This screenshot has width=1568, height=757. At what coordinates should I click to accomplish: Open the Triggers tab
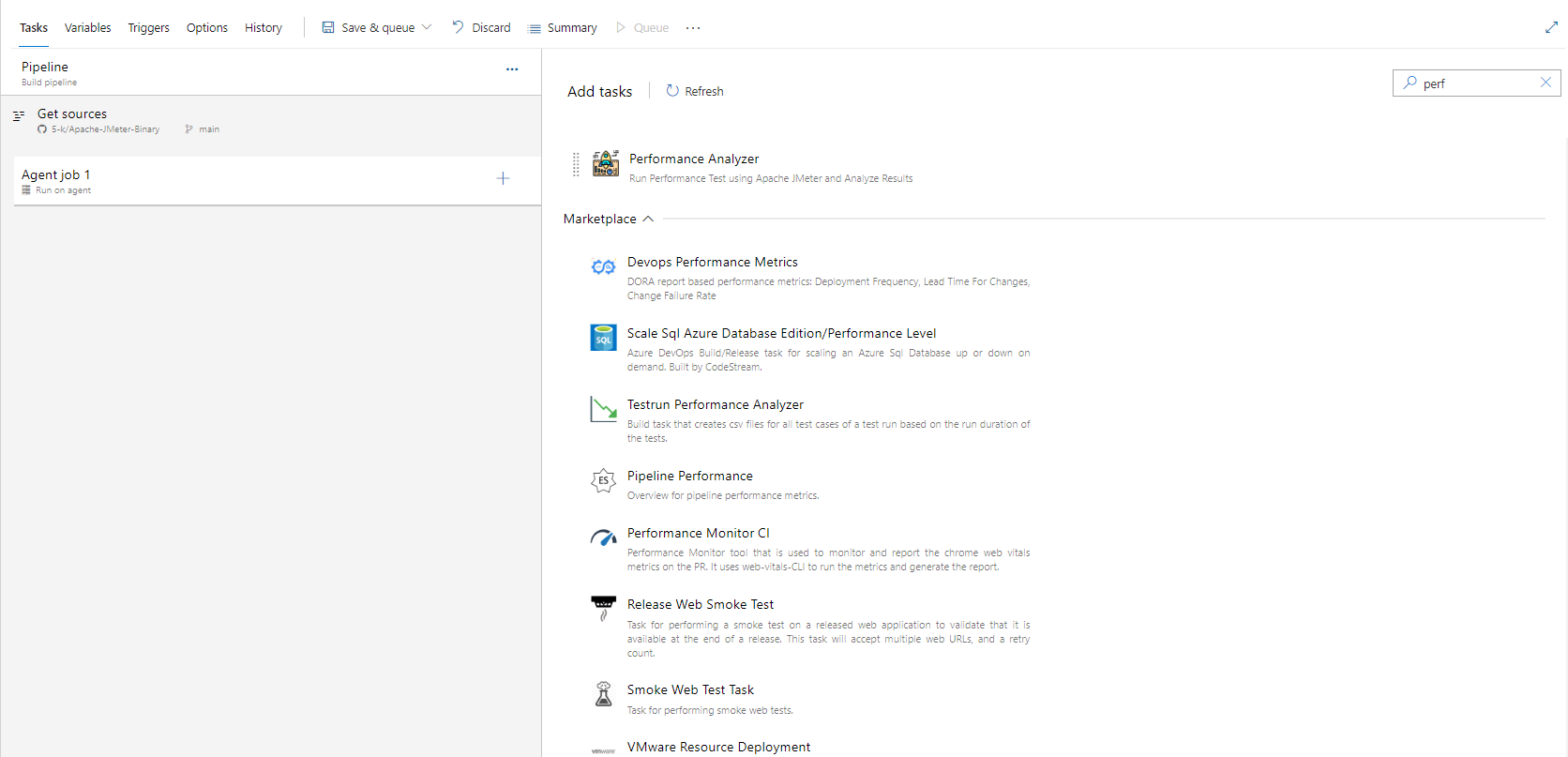[x=149, y=27]
